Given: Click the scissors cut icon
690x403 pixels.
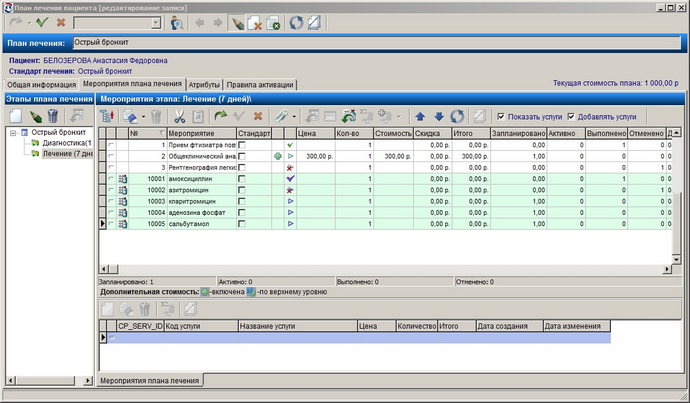Looking at the screenshot, I should pos(180,117).
